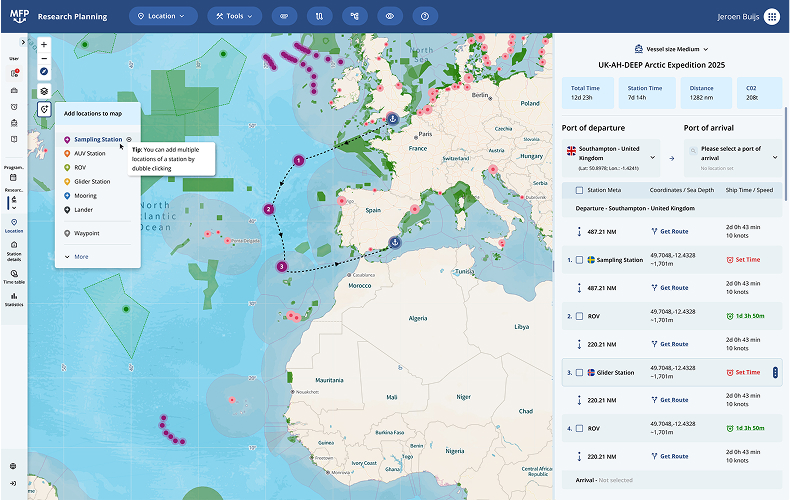
Task: Check the Sampling Station row checkbox
Action: click(x=580, y=260)
